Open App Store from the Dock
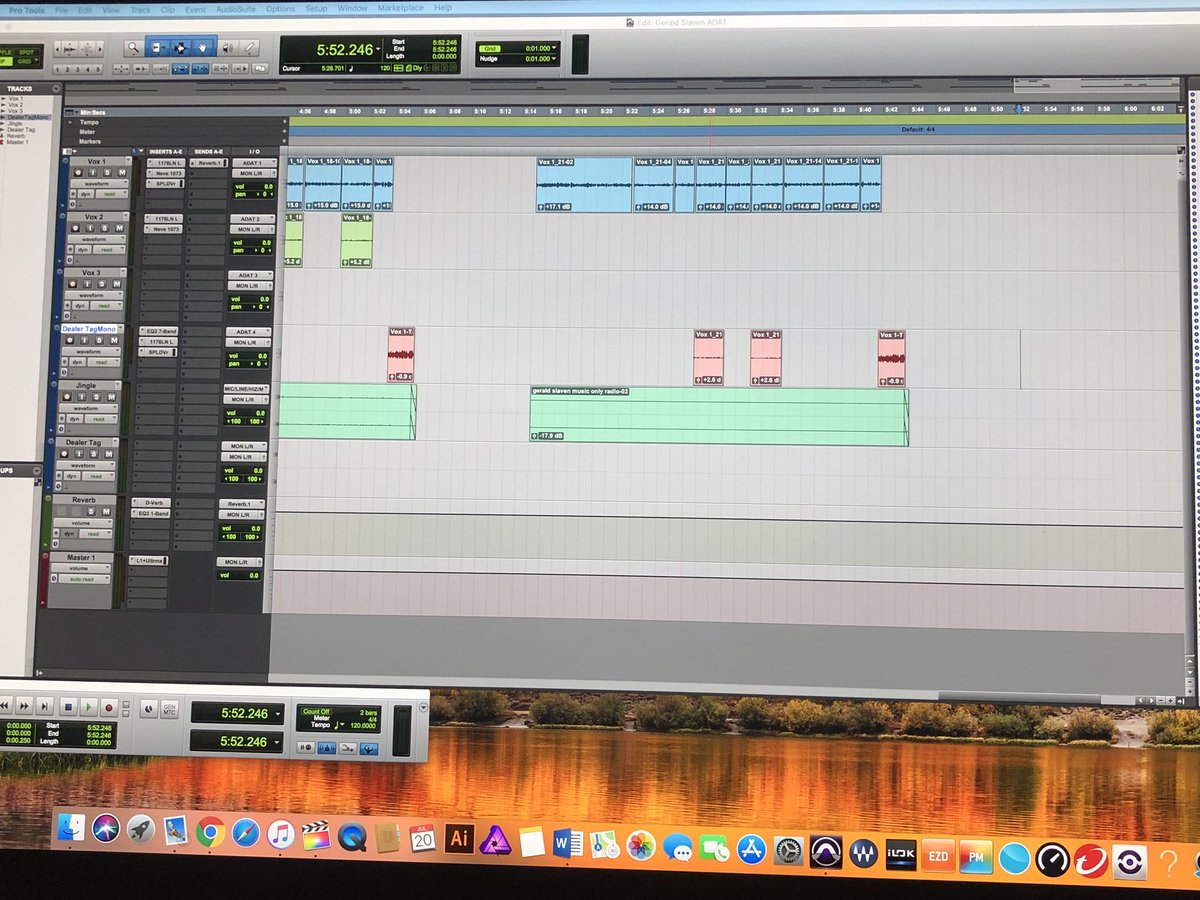 pos(751,851)
